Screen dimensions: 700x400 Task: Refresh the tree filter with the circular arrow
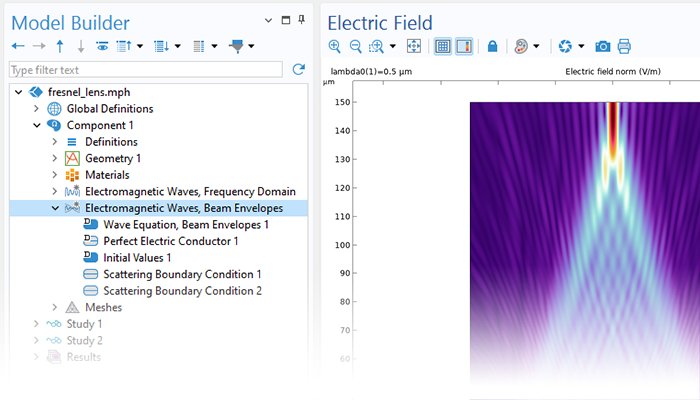pos(299,69)
